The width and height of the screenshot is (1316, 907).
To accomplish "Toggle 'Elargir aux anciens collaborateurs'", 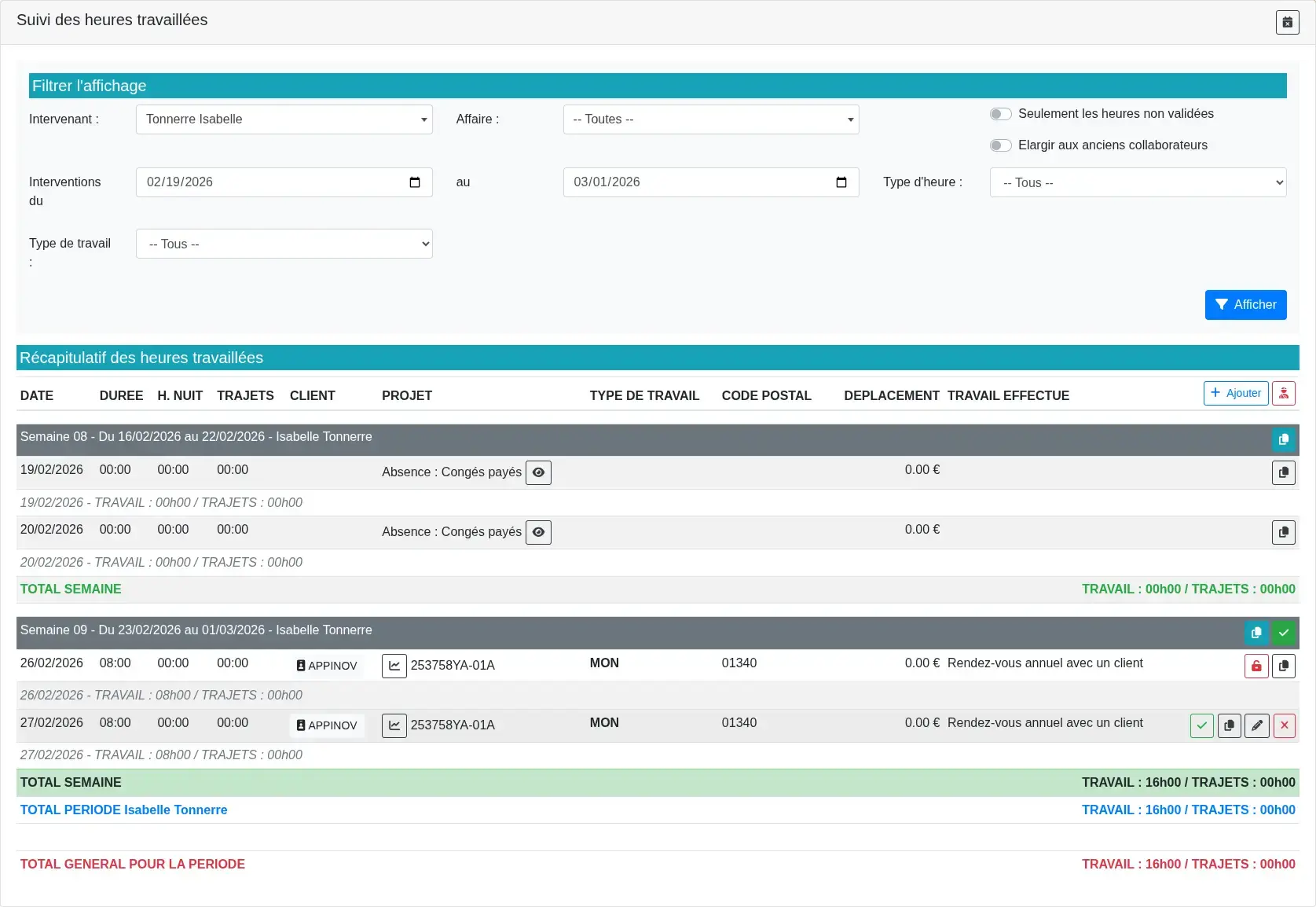I will [999, 145].
